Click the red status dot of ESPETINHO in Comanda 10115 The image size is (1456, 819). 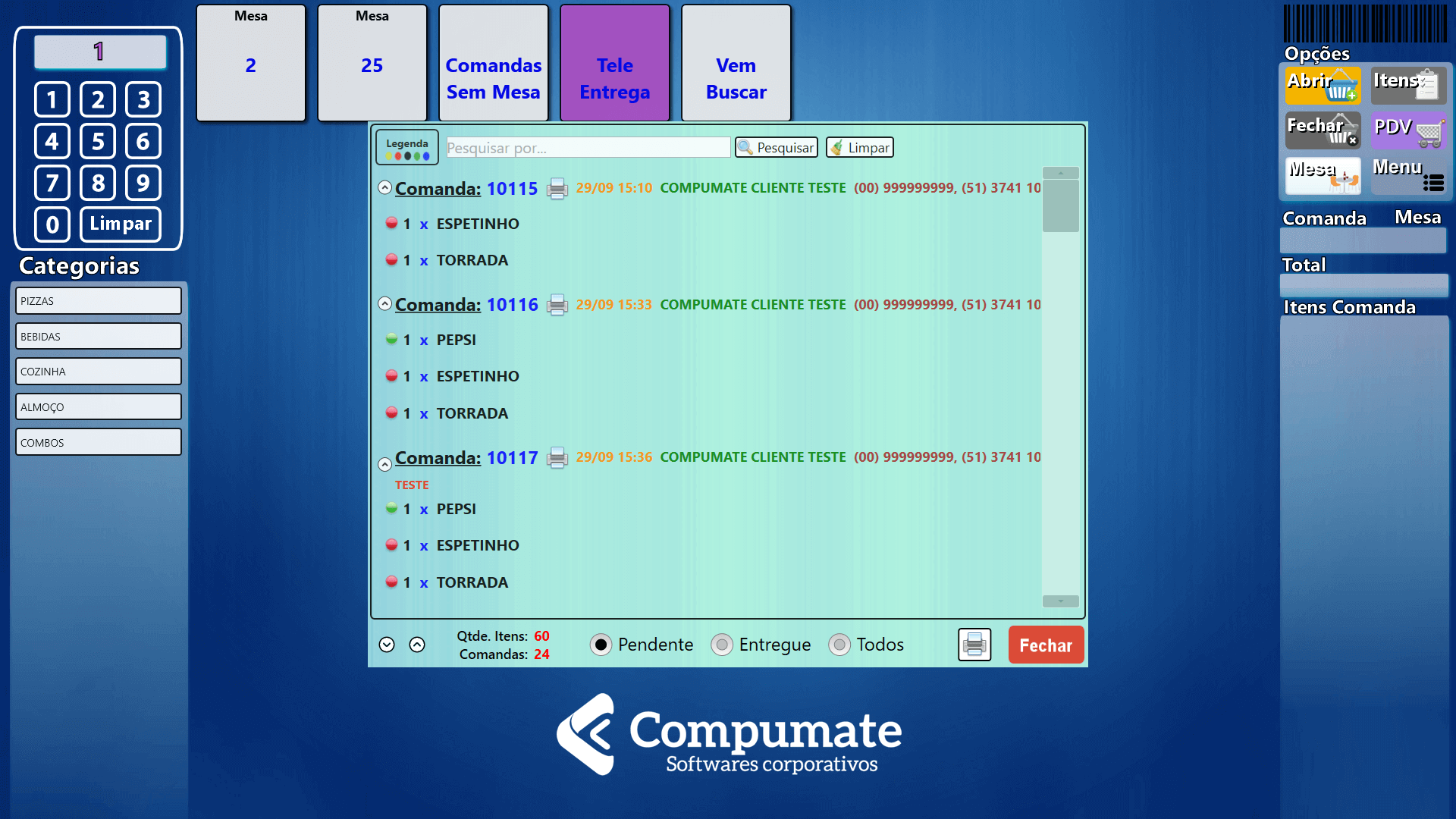coord(391,223)
